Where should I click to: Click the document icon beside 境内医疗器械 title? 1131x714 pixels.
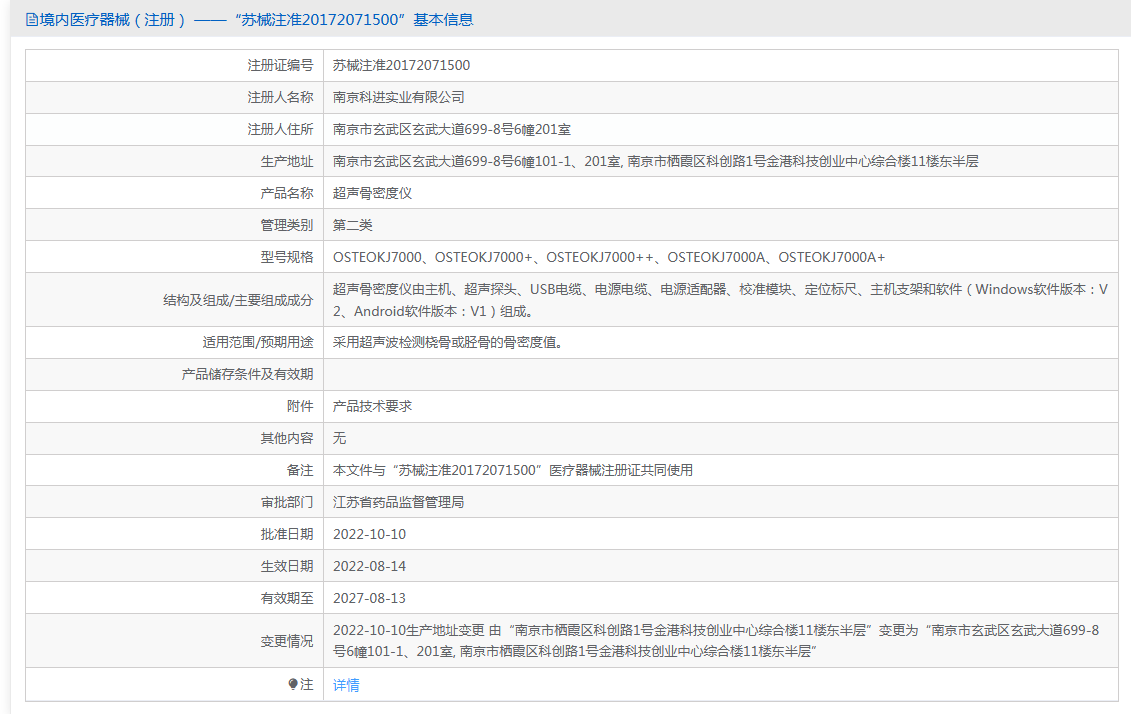click(32, 20)
